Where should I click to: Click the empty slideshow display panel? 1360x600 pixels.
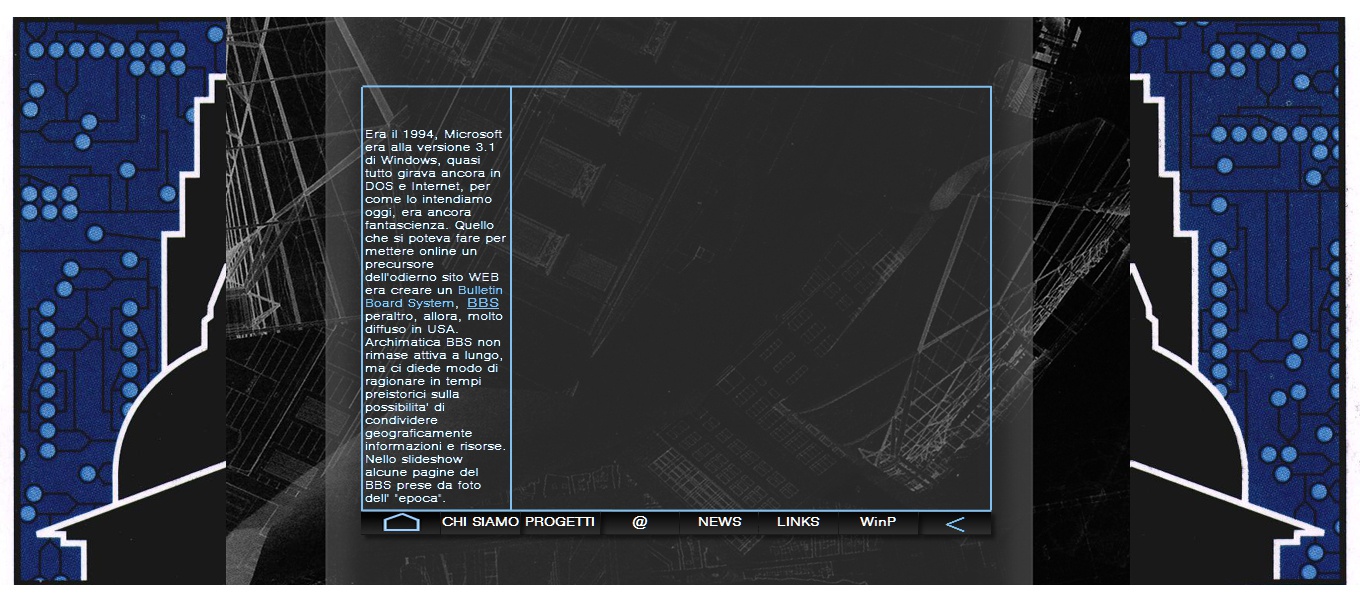click(751, 299)
